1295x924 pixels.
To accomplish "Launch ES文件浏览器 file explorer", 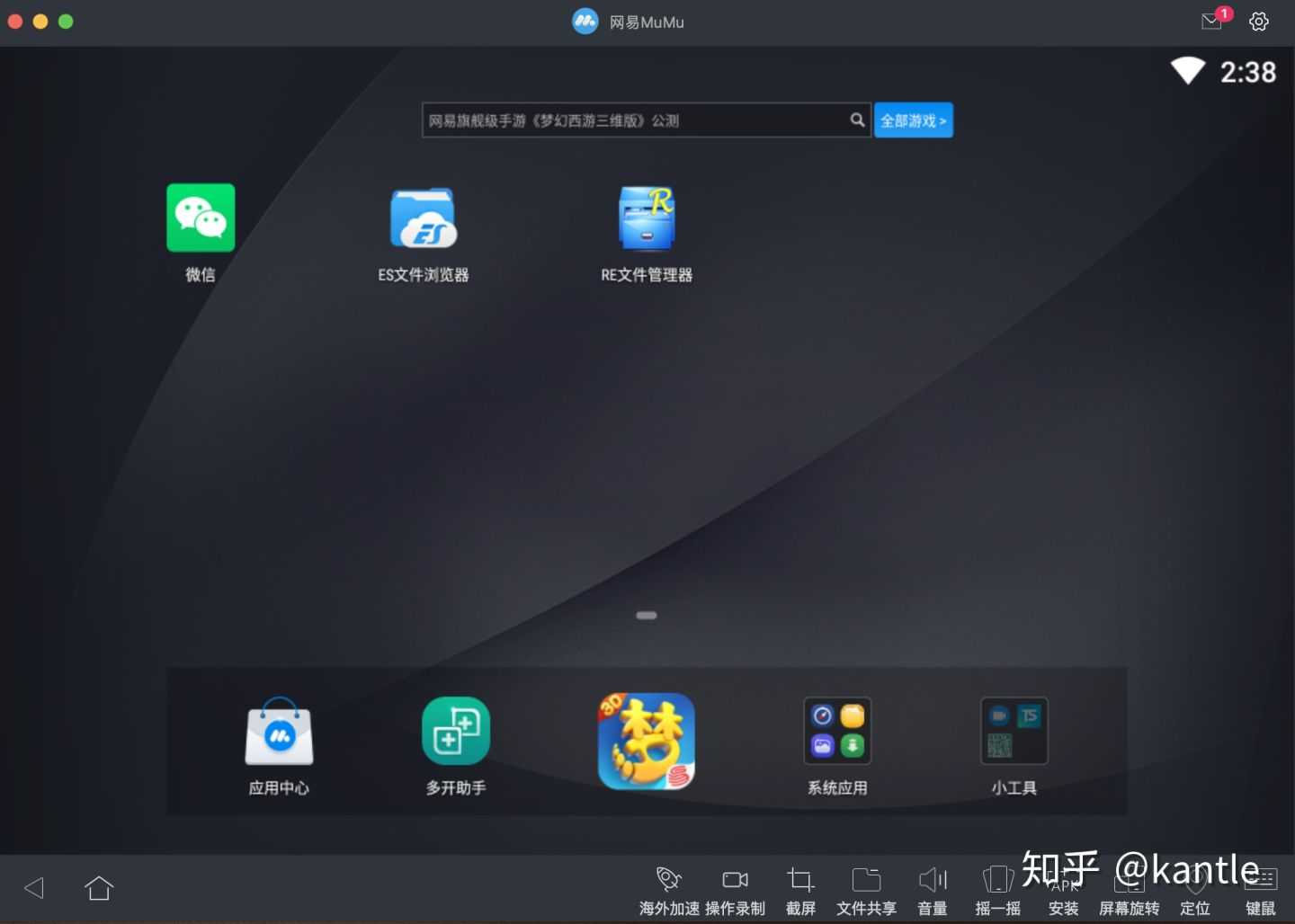I will click(x=424, y=218).
